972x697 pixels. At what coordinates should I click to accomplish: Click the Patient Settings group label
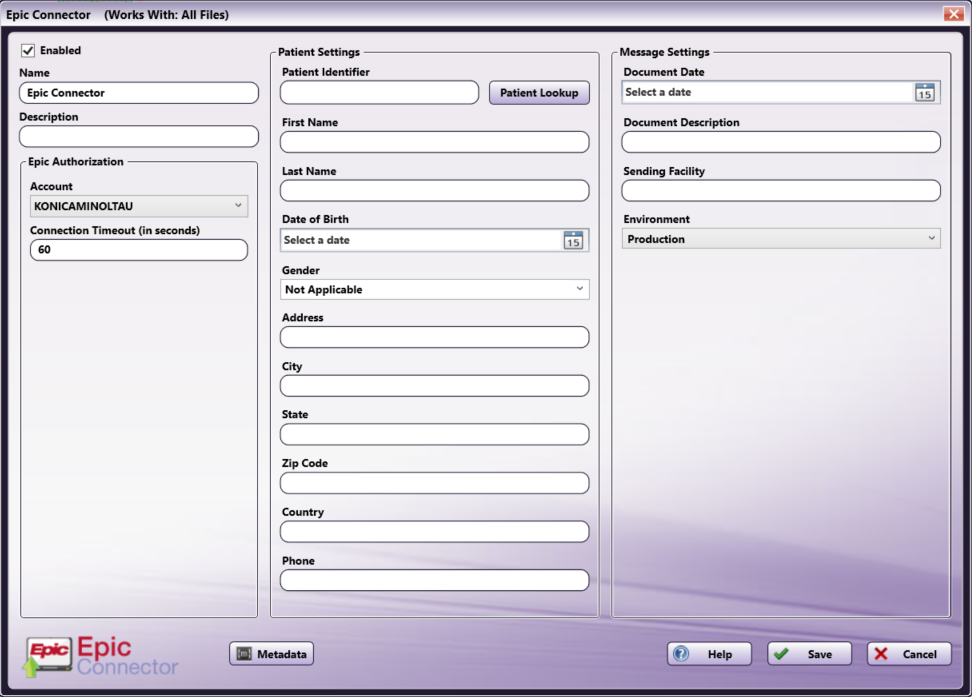[319, 52]
